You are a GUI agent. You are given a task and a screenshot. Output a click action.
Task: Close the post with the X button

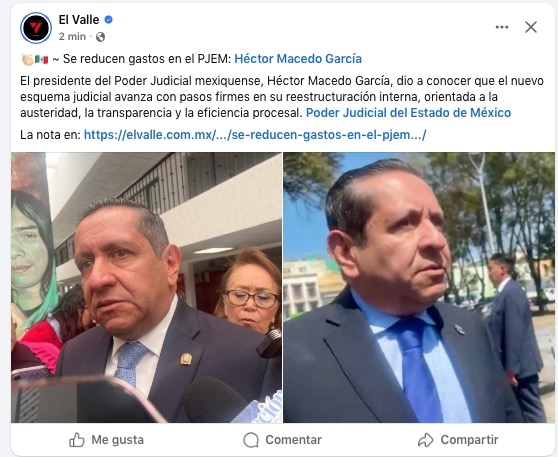pos(531,27)
